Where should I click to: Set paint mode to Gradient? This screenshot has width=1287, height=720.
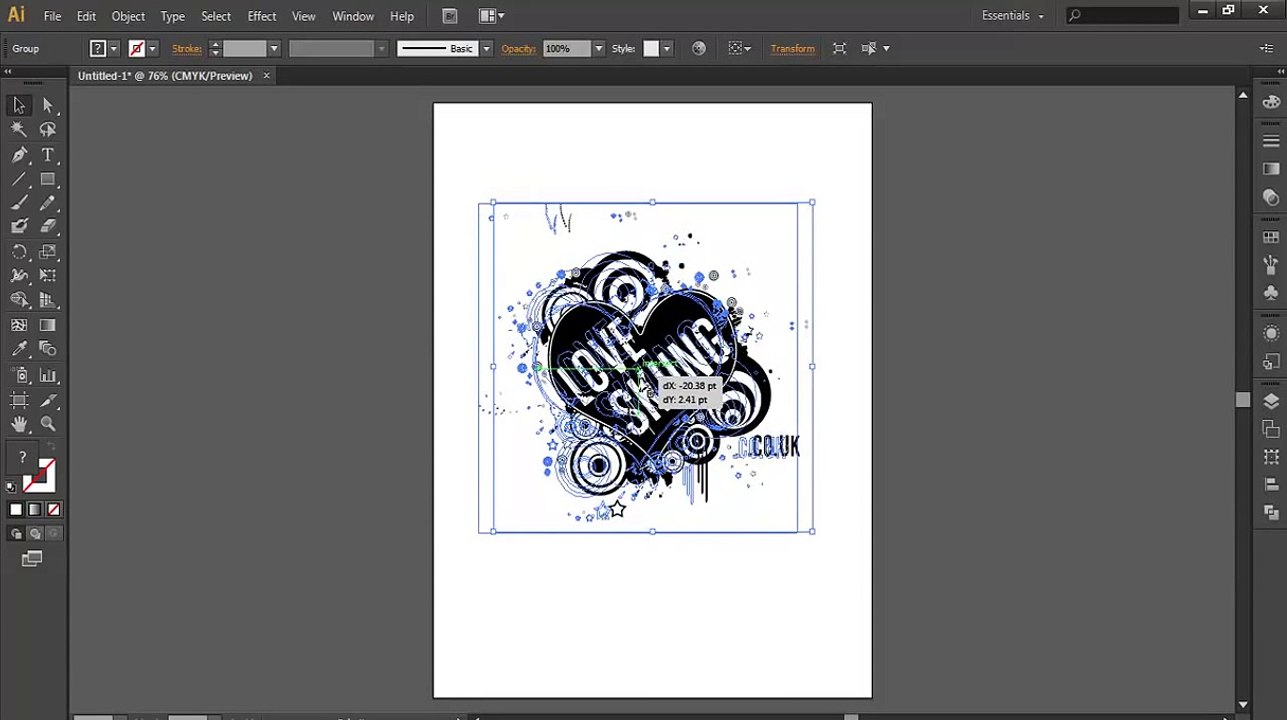[x=35, y=510]
